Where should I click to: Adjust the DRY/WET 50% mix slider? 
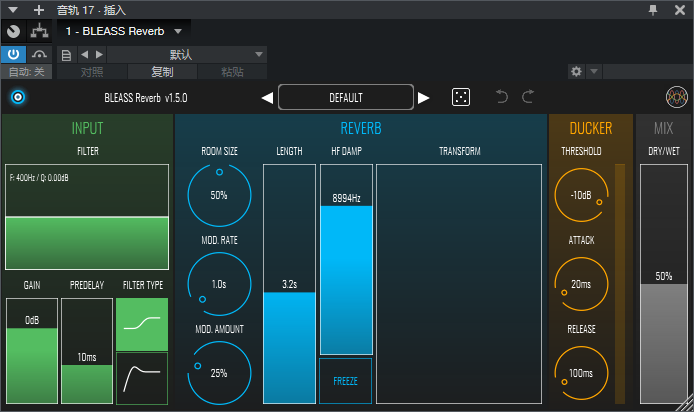pos(664,284)
